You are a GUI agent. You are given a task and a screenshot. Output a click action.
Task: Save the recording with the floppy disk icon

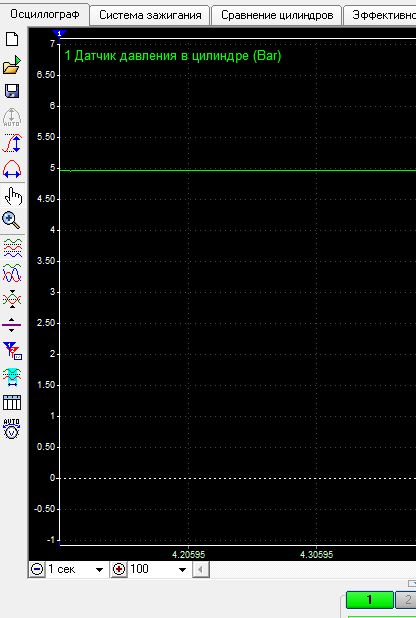(12, 91)
